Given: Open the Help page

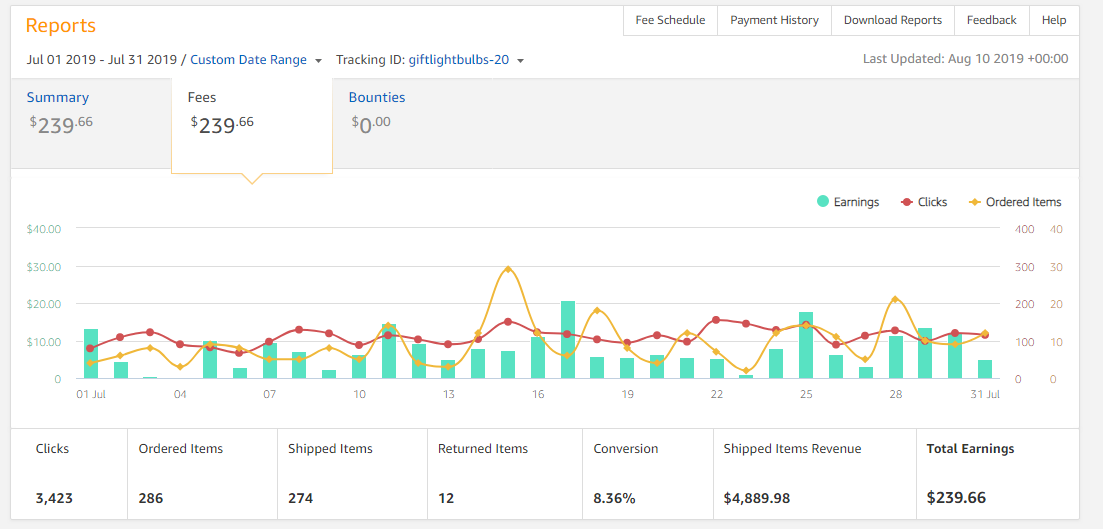Looking at the screenshot, I should (1053, 20).
